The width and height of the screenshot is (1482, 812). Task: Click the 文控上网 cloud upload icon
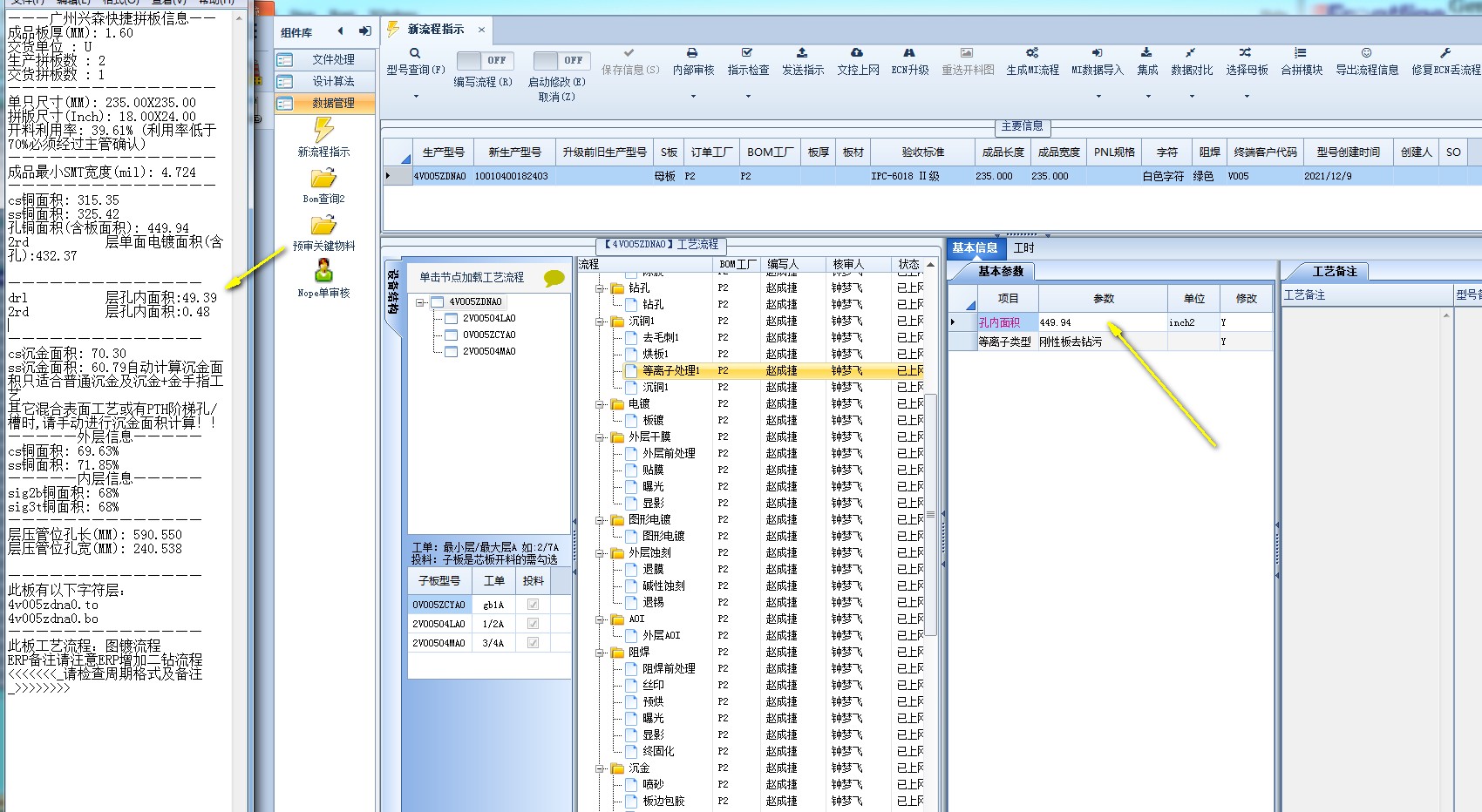tap(857, 53)
